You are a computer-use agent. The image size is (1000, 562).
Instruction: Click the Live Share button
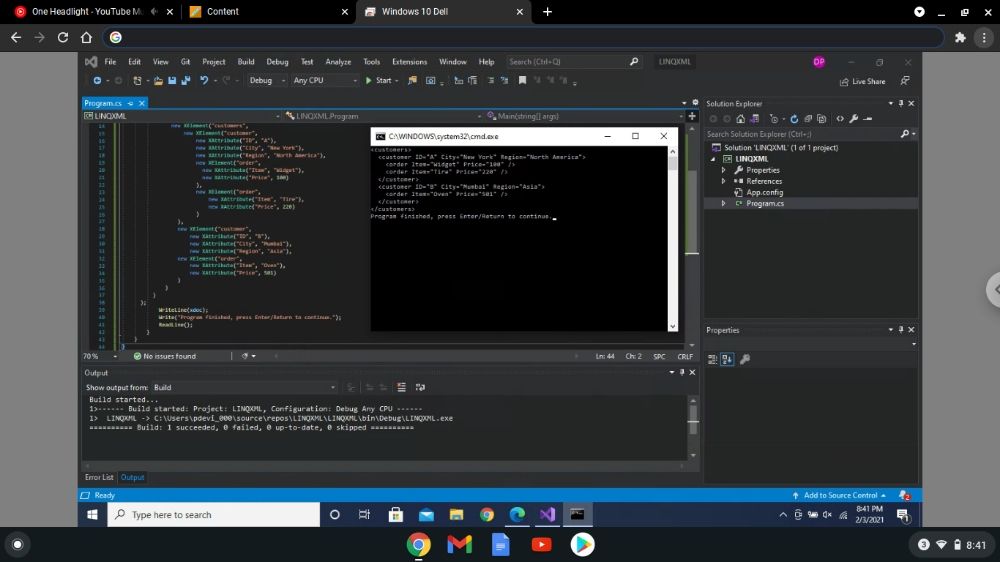pos(863,81)
